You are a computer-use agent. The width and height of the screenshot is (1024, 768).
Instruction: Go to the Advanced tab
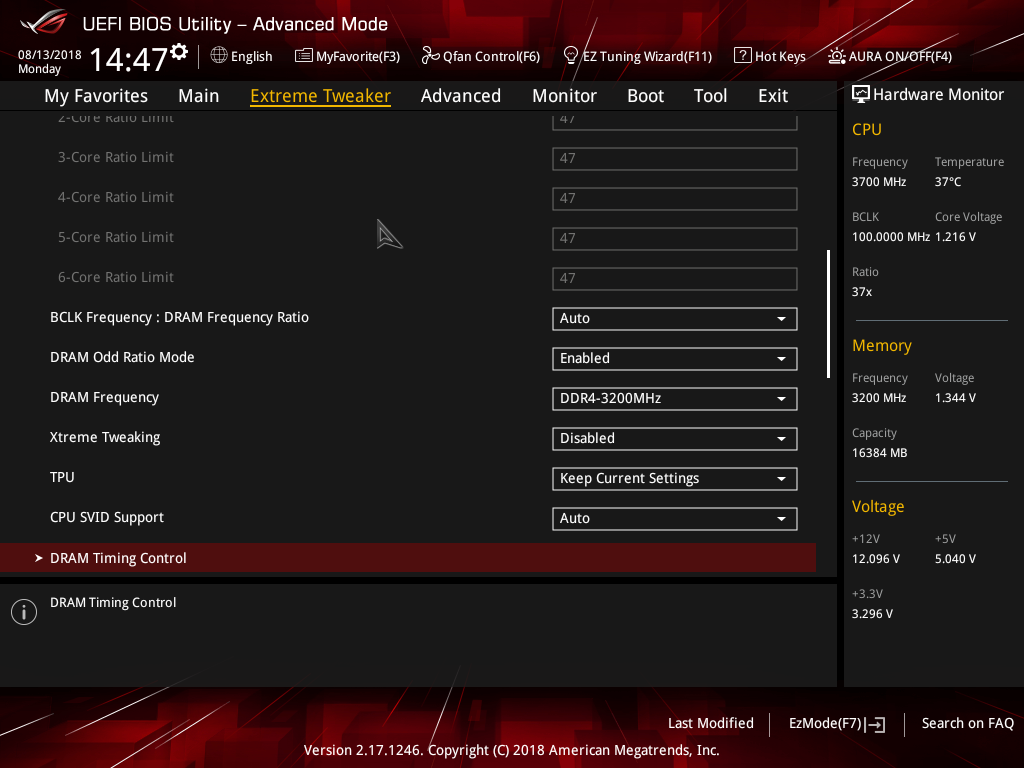461,96
